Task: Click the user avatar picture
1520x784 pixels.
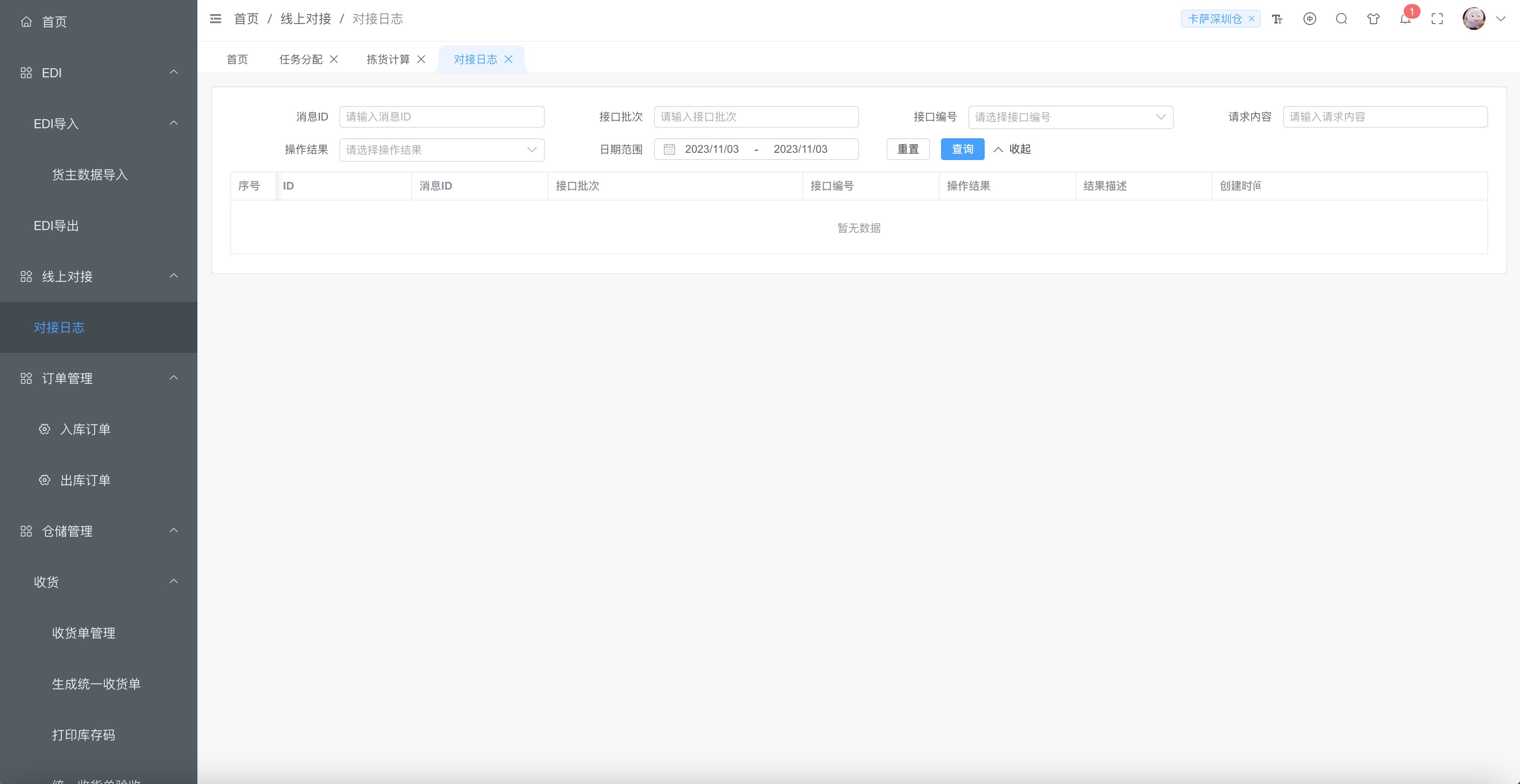Action: click(x=1474, y=19)
